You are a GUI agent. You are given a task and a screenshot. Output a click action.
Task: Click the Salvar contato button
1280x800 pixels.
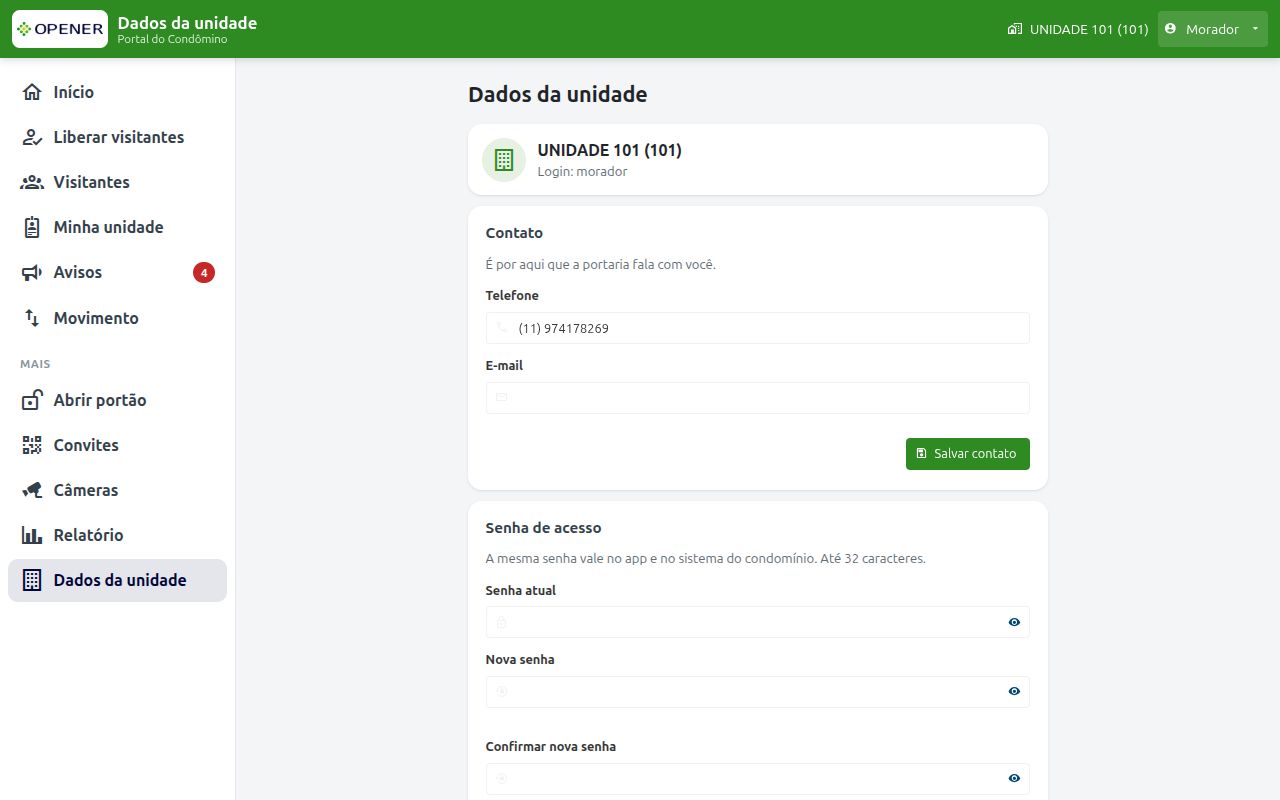click(968, 453)
